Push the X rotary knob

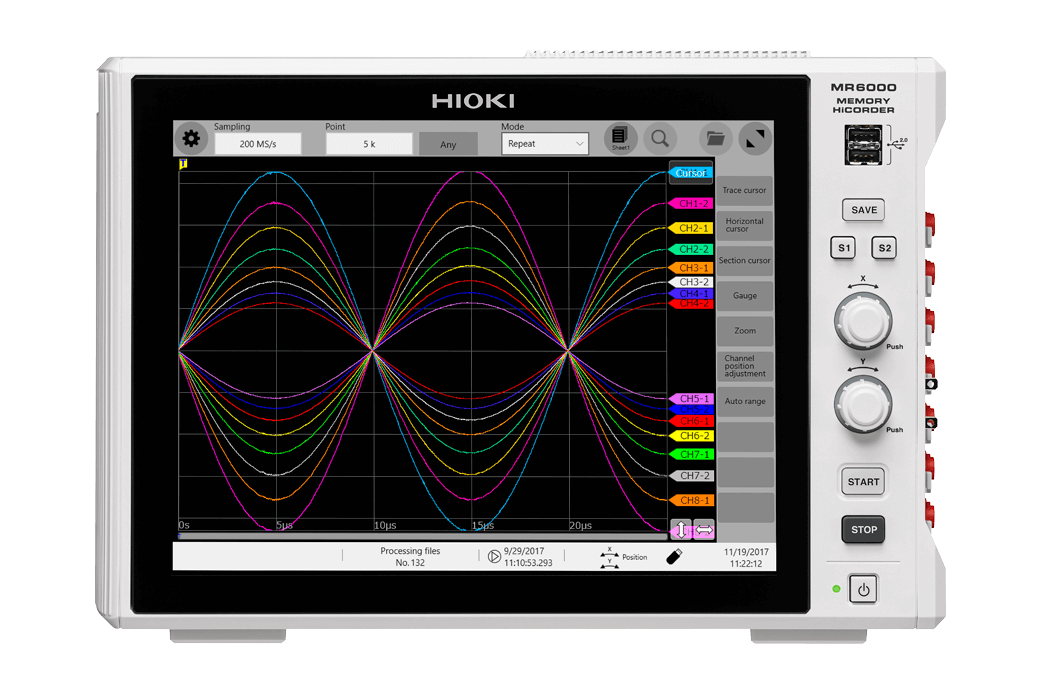coord(862,320)
